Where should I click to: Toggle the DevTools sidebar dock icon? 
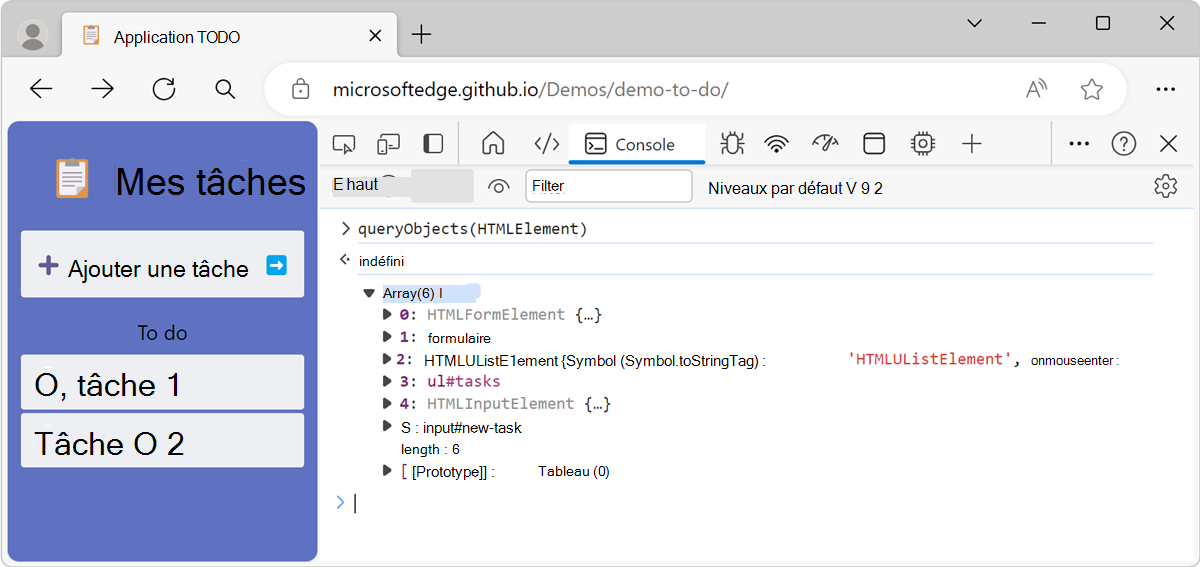433,144
